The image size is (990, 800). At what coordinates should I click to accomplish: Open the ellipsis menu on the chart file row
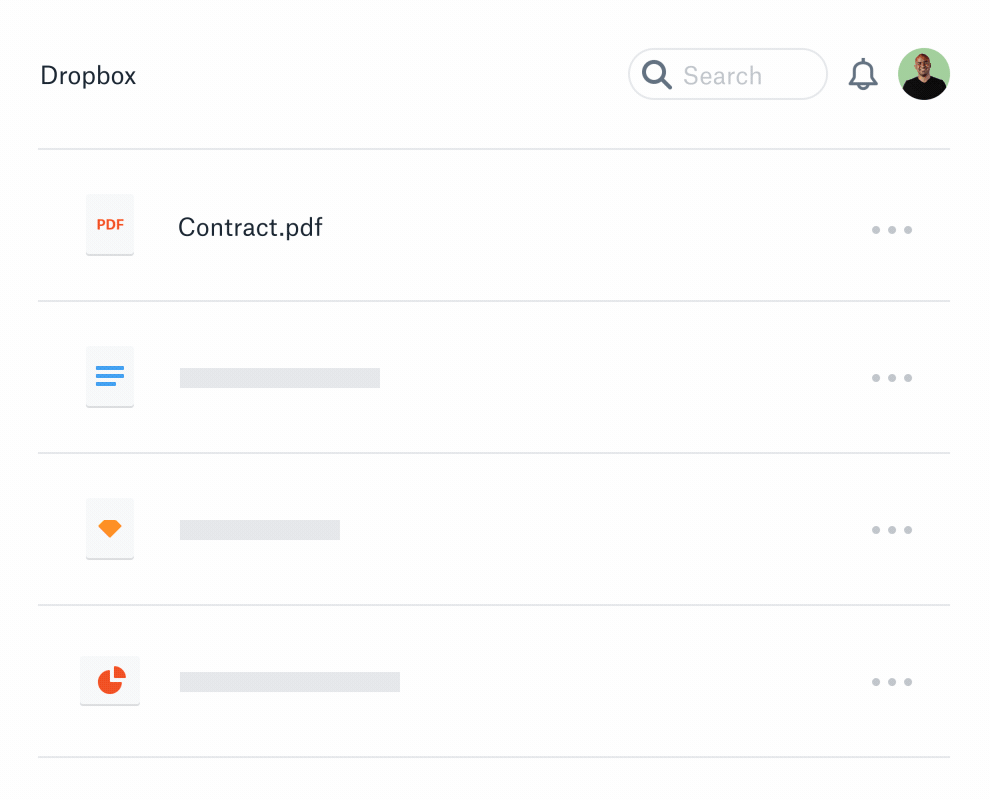tap(891, 681)
